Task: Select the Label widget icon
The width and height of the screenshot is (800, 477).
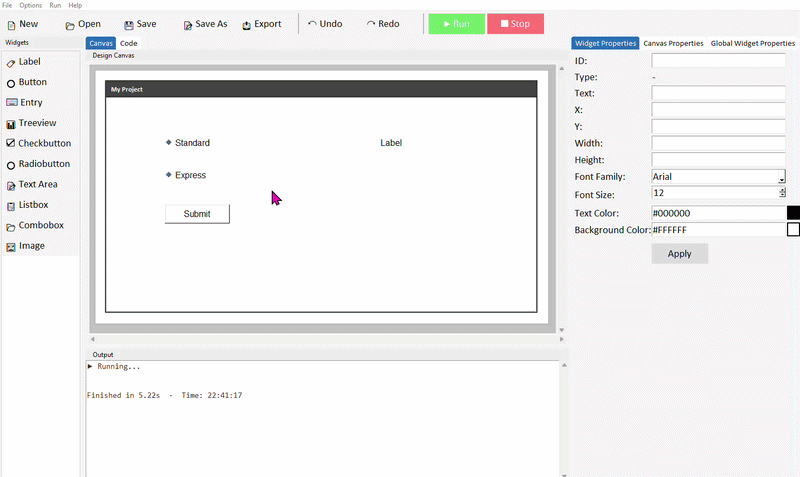Action: (x=11, y=63)
